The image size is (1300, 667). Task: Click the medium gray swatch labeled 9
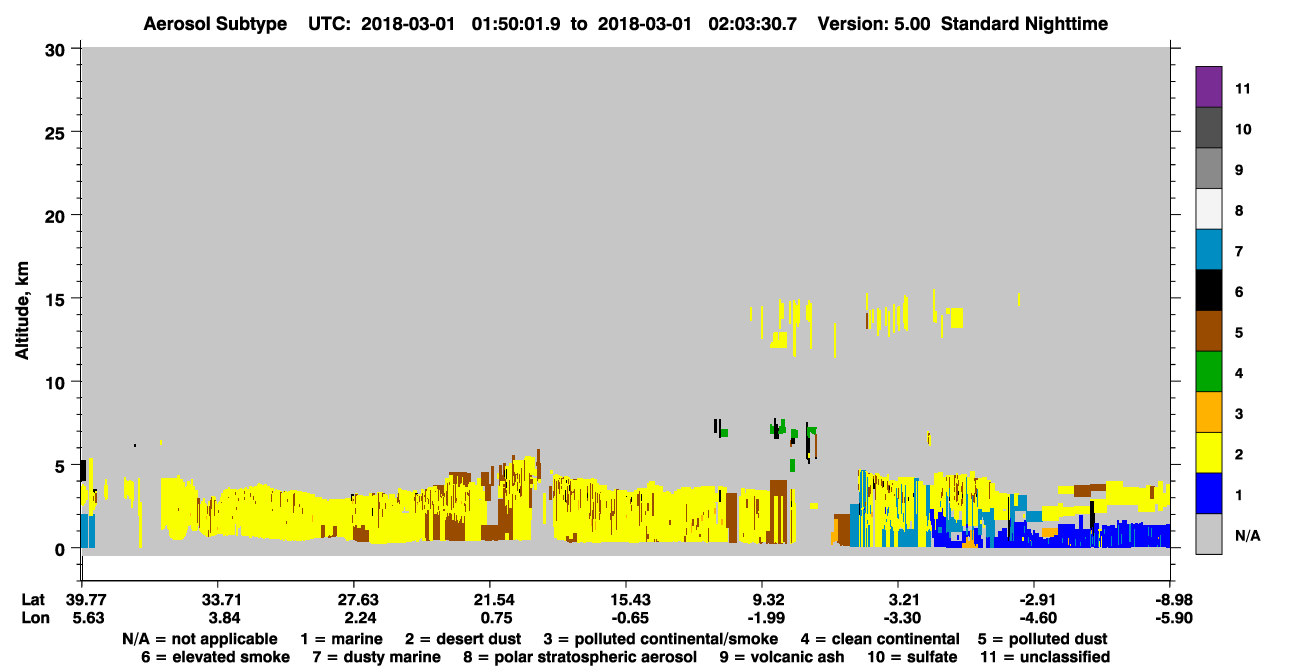(x=1209, y=168)
